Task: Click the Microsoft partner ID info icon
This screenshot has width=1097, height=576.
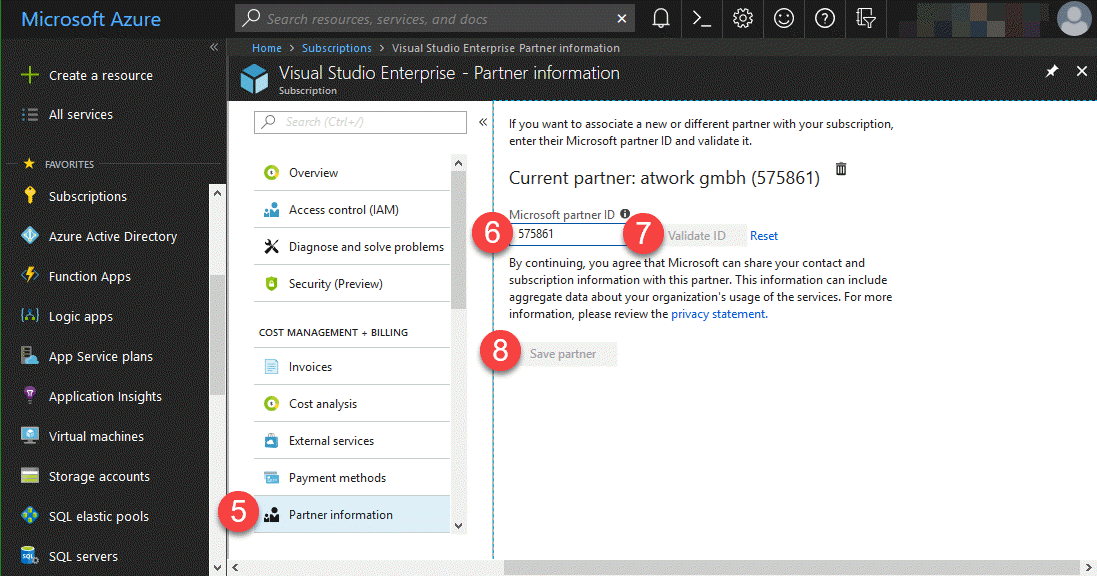Action: click(x=625, y=214)
